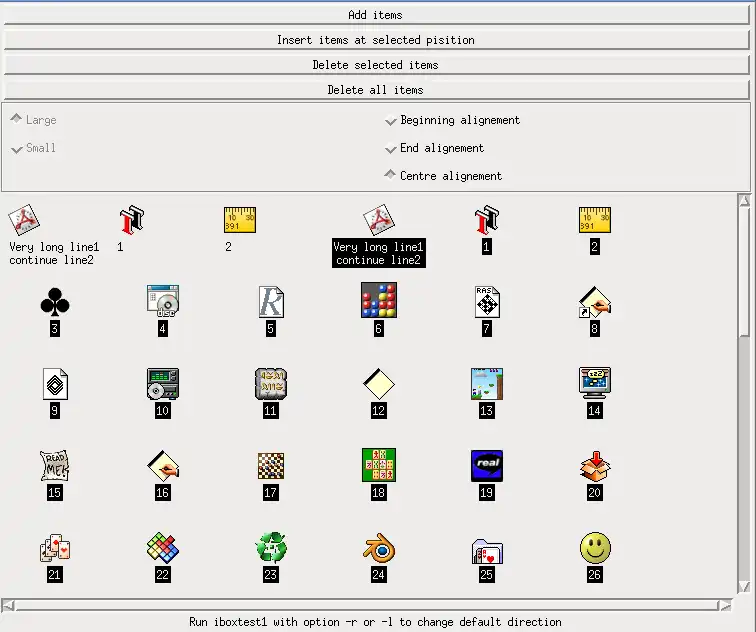Click the package download icon labeled 20
Viewport: 756px width, 632px height.
tap(594, 466)
